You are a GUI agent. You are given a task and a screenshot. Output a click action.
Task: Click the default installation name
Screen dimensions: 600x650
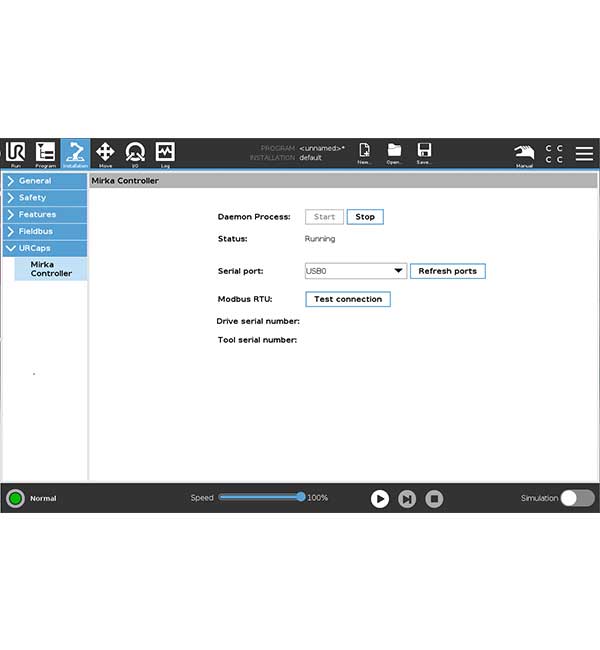pyautogui.click(x=311, y=158)
